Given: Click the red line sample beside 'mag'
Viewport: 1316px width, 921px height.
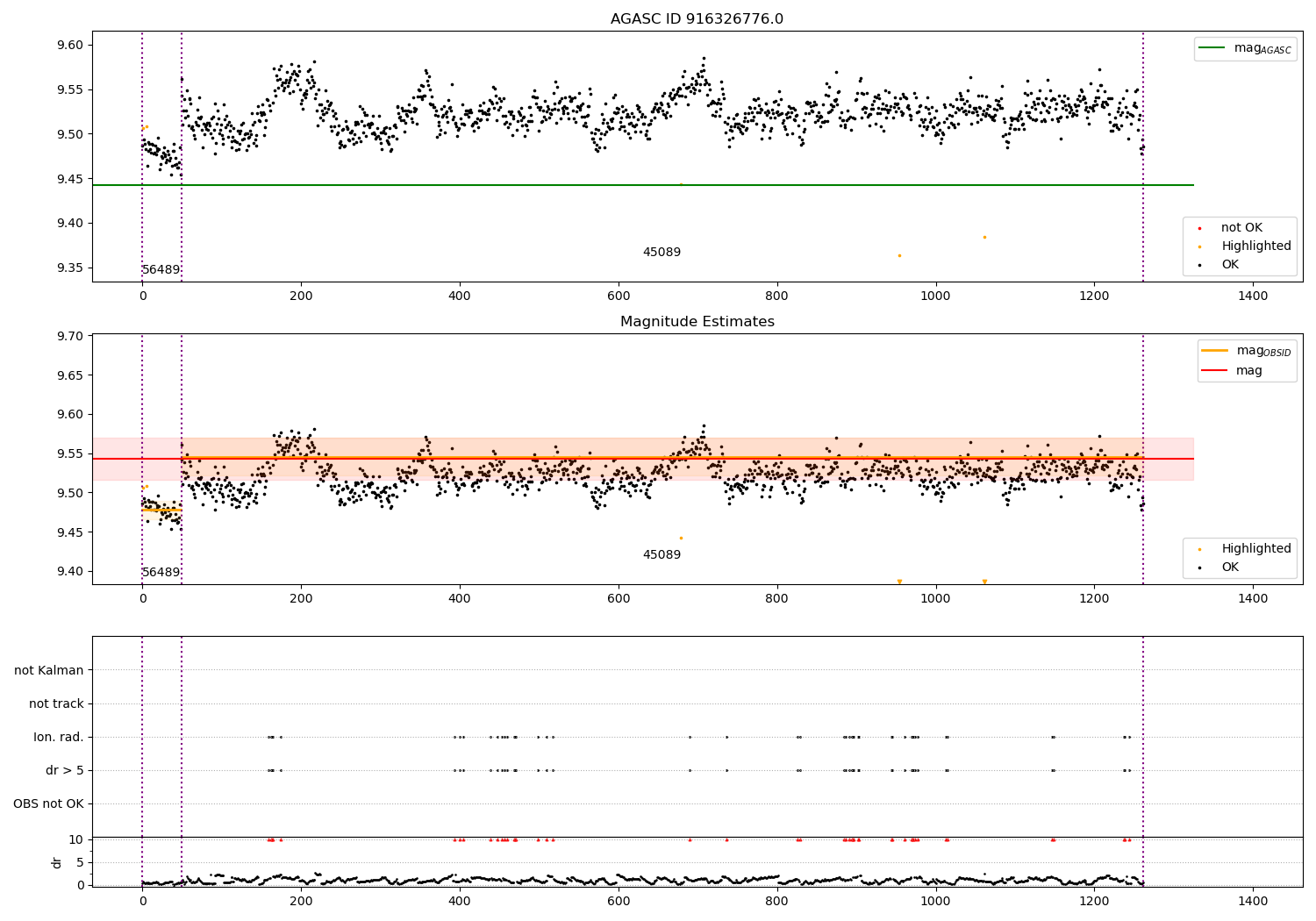Looking at the screenshot, I should pyautogui.click(x=1215, y=371).
